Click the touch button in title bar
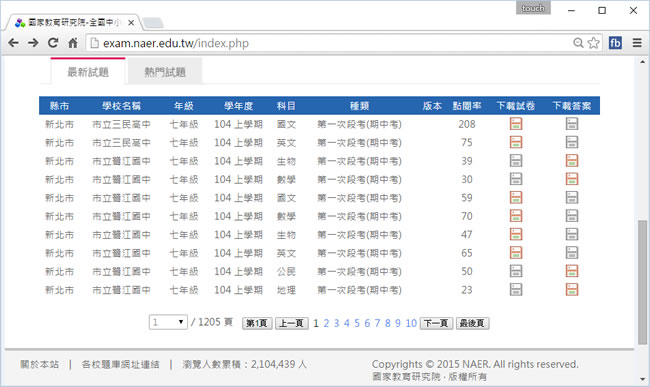This screenshot has height=387, width=650. (x=533, y=8)
